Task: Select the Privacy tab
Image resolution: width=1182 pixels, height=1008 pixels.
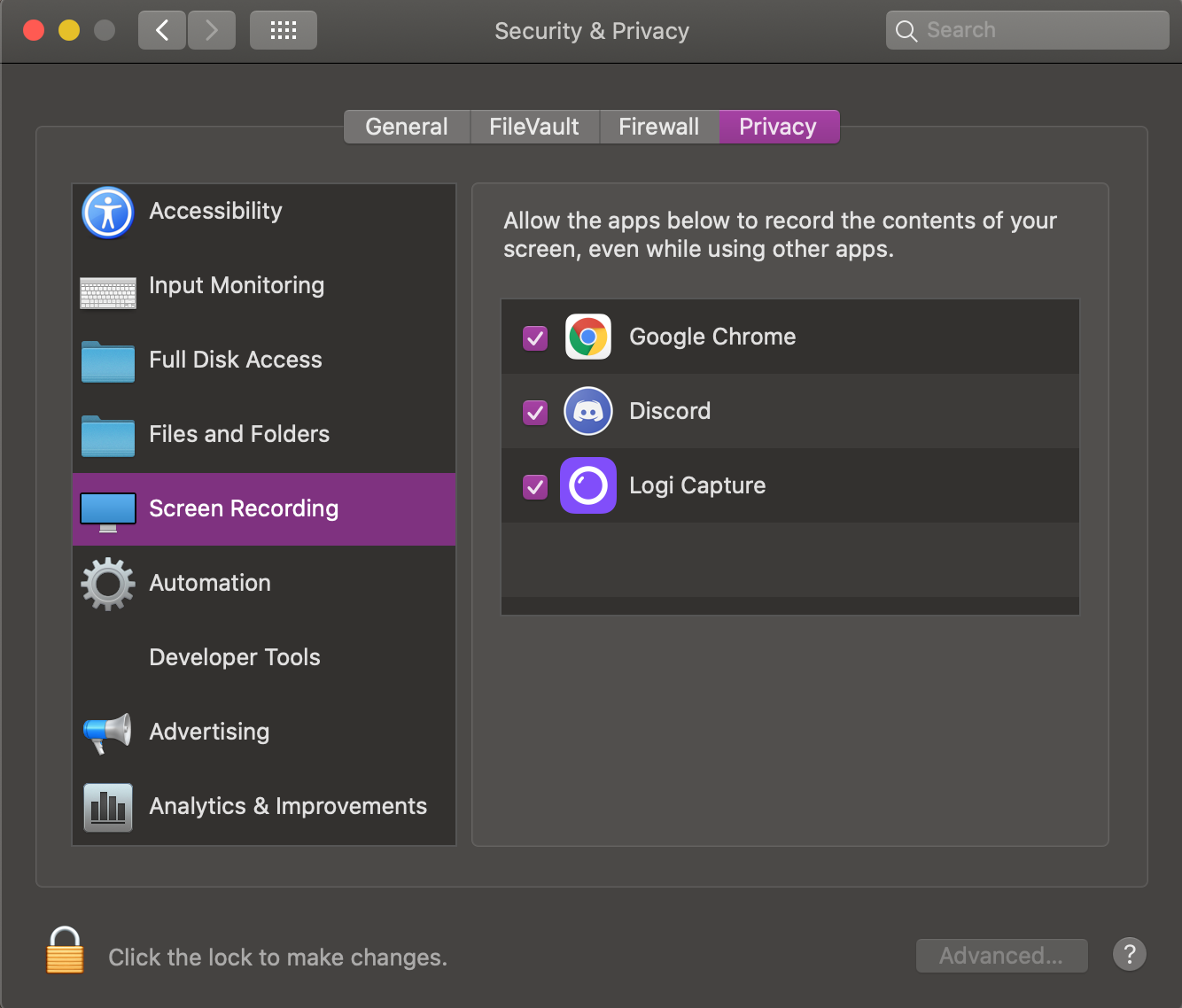Action: 779,127
